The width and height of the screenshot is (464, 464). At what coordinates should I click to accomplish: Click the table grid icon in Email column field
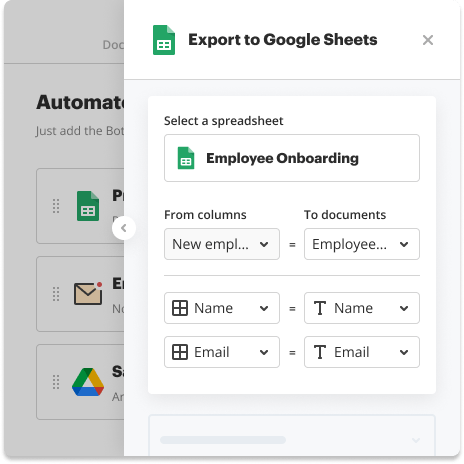tap(180, 352)
